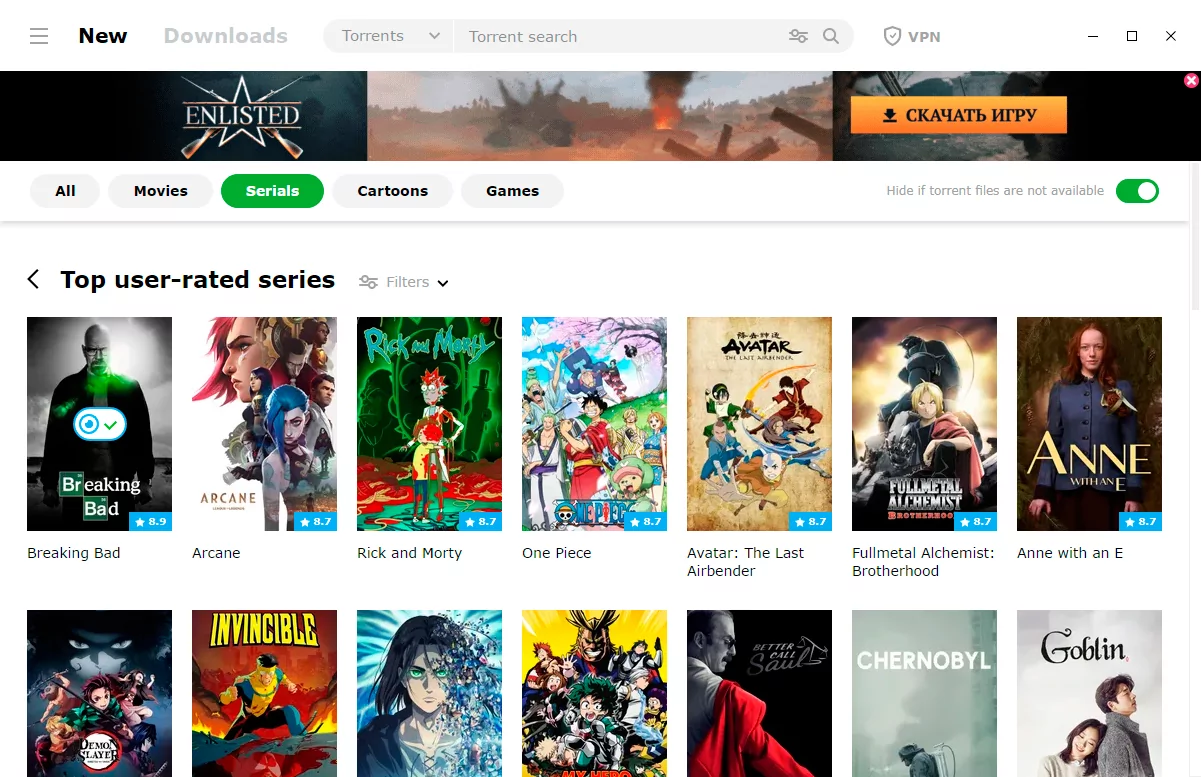The image size is (1201, 777).
Task: Go back using the left arrow
Action: 34,280
